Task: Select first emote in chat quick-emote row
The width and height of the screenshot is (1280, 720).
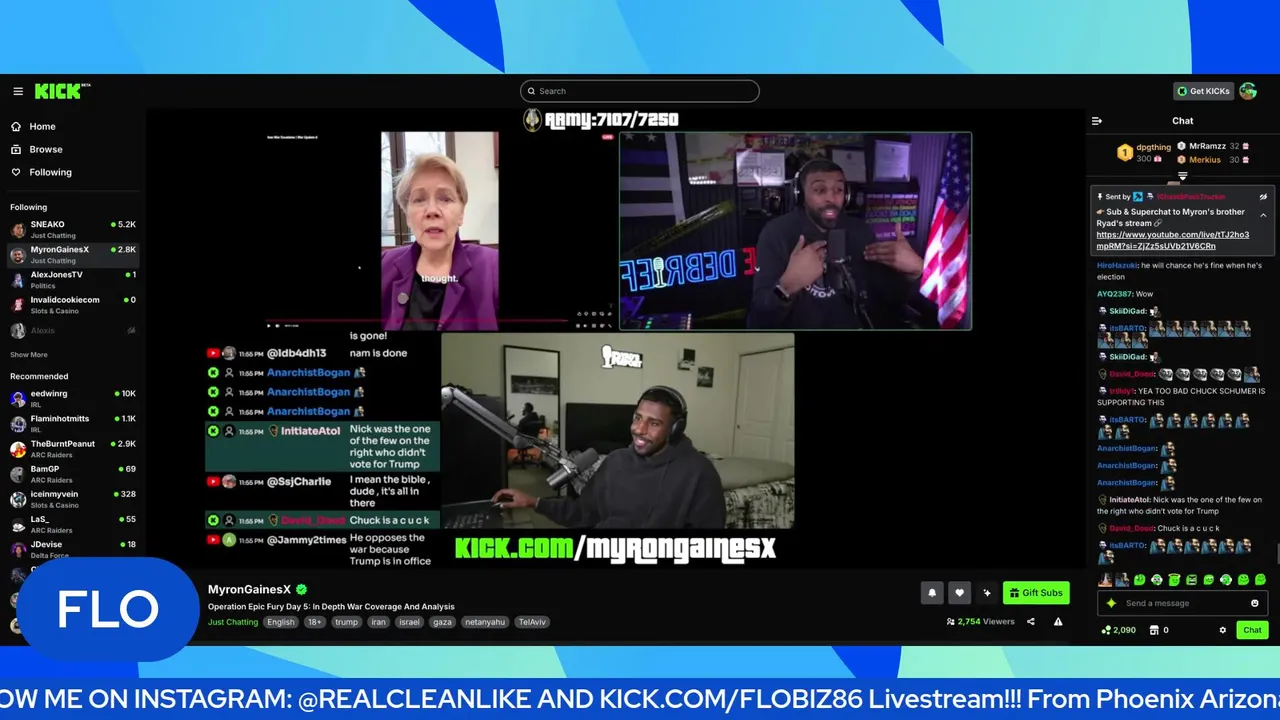Action: 1105,580
